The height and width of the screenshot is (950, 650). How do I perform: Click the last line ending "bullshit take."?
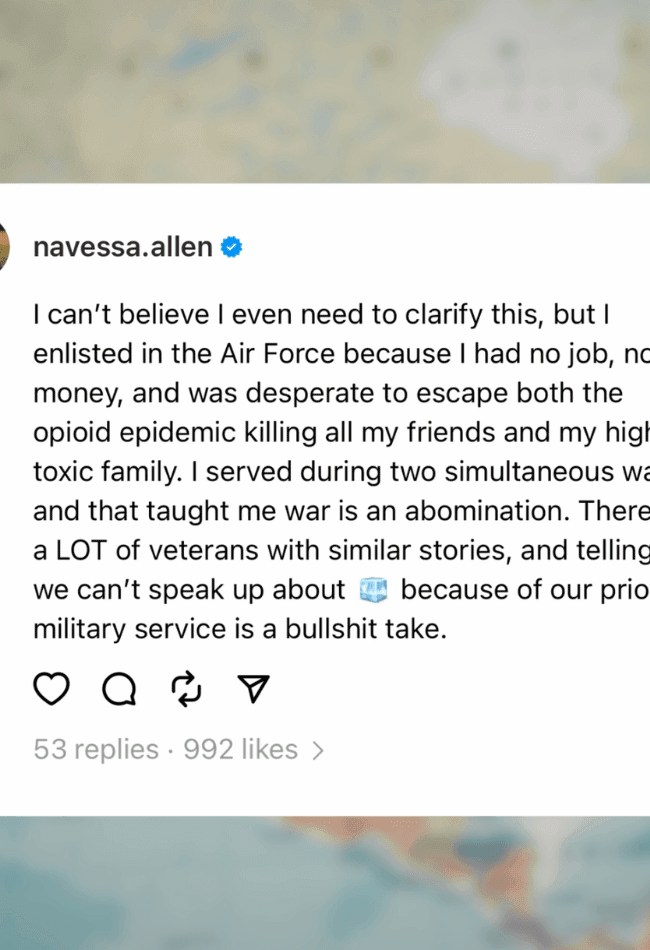click(238, 630)
